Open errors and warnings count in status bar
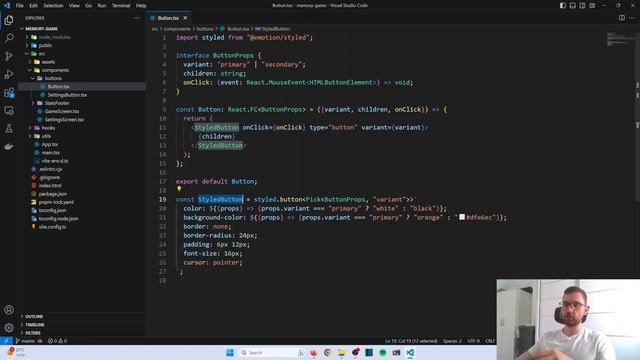Screen dimensions: 640x360 (57, 341)
